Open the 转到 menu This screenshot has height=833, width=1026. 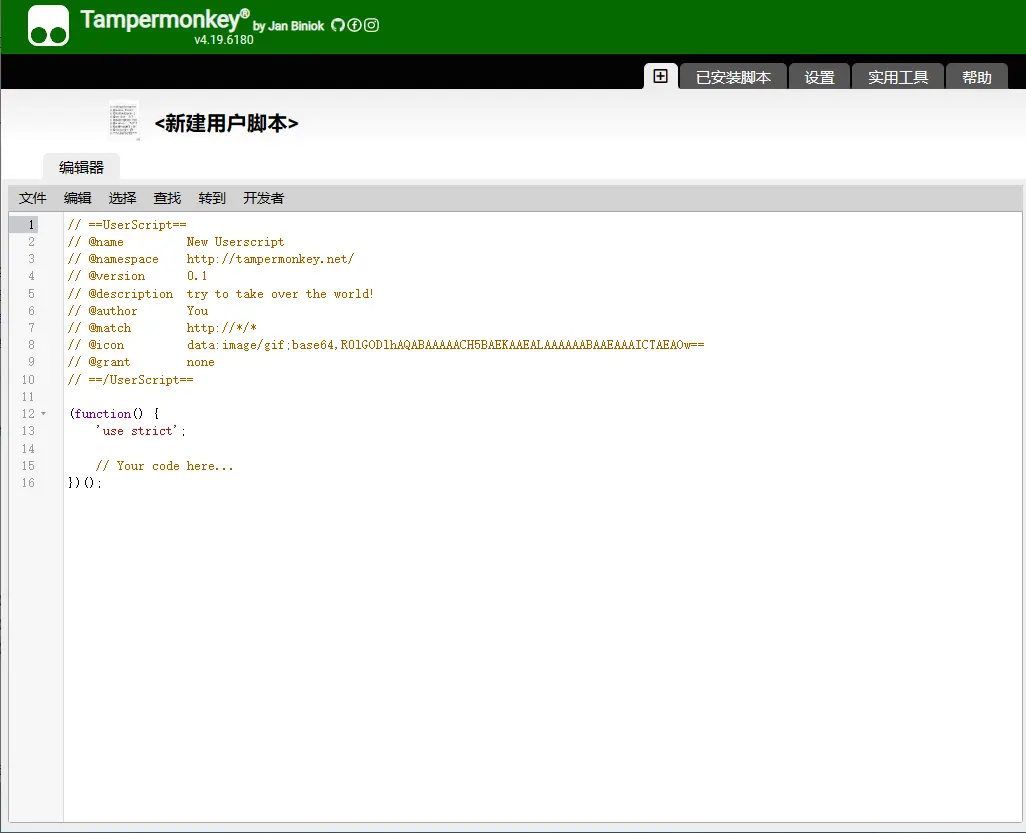[212, 198]
